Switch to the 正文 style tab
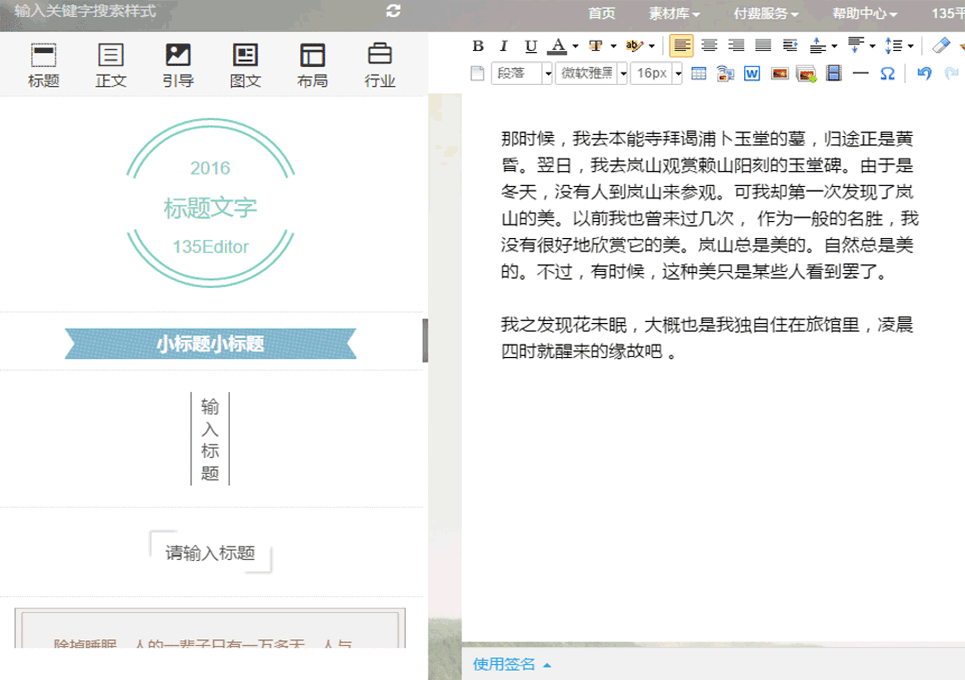Image resolution: width=965 pixels, height=680 pixels. [x=111, y=65]
